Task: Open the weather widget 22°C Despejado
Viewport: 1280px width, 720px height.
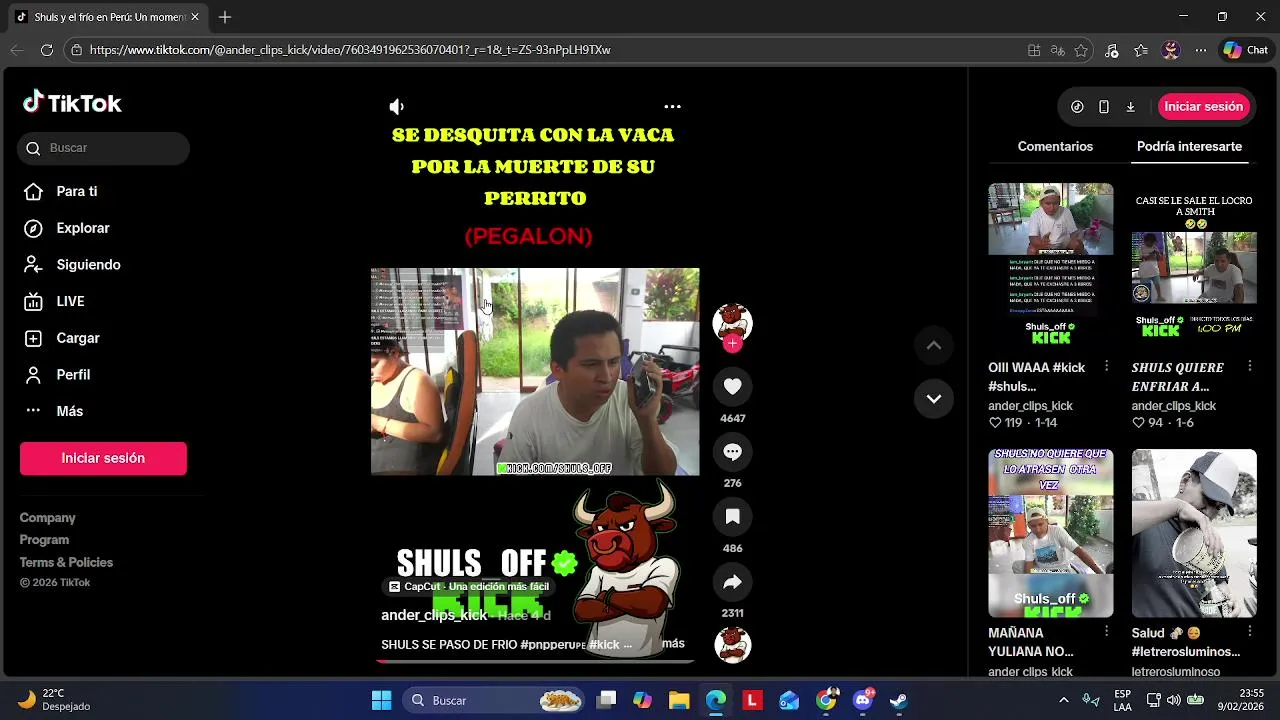Action: pos(55,700)
